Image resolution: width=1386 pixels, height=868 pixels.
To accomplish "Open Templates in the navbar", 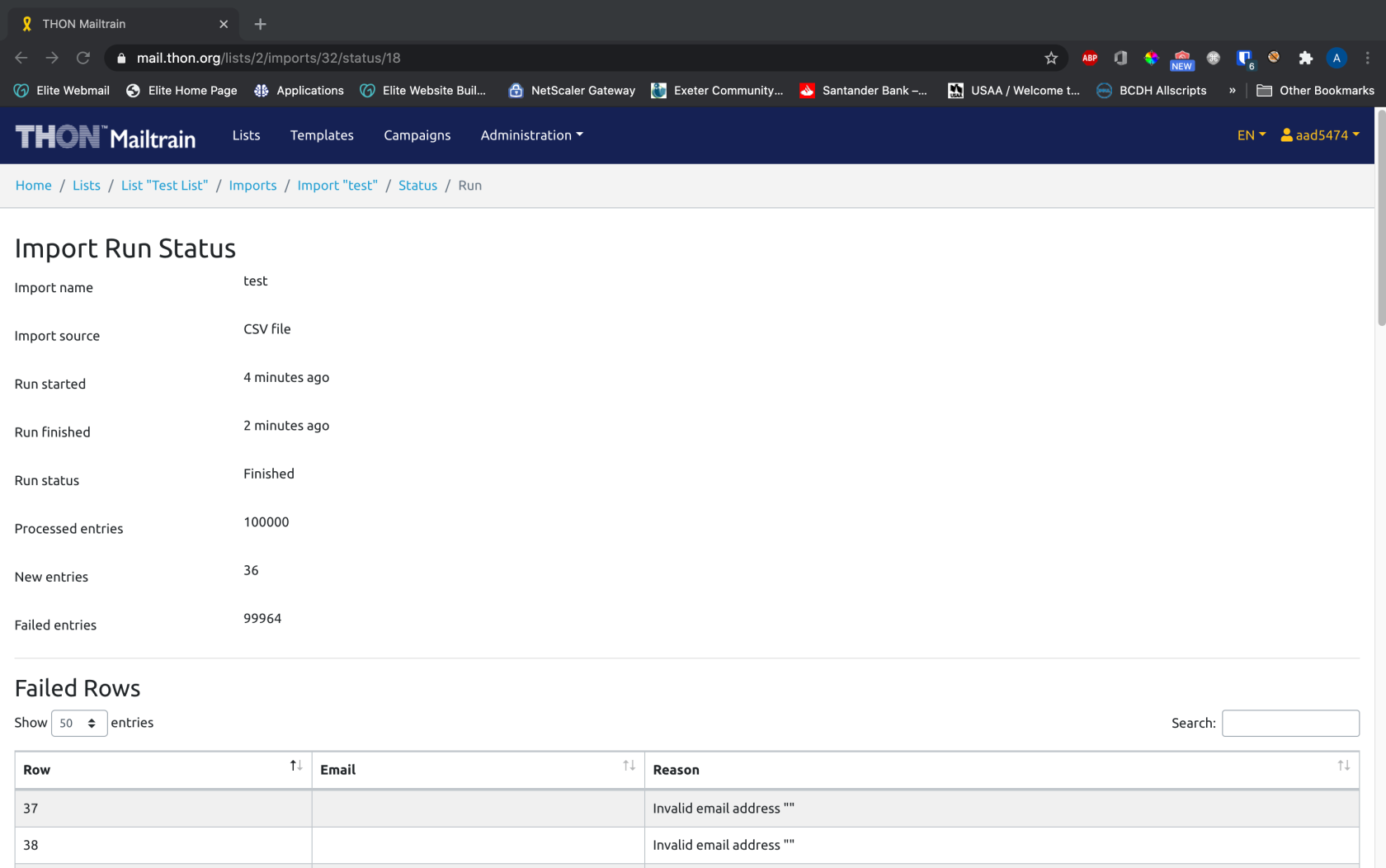I will 322,135.
